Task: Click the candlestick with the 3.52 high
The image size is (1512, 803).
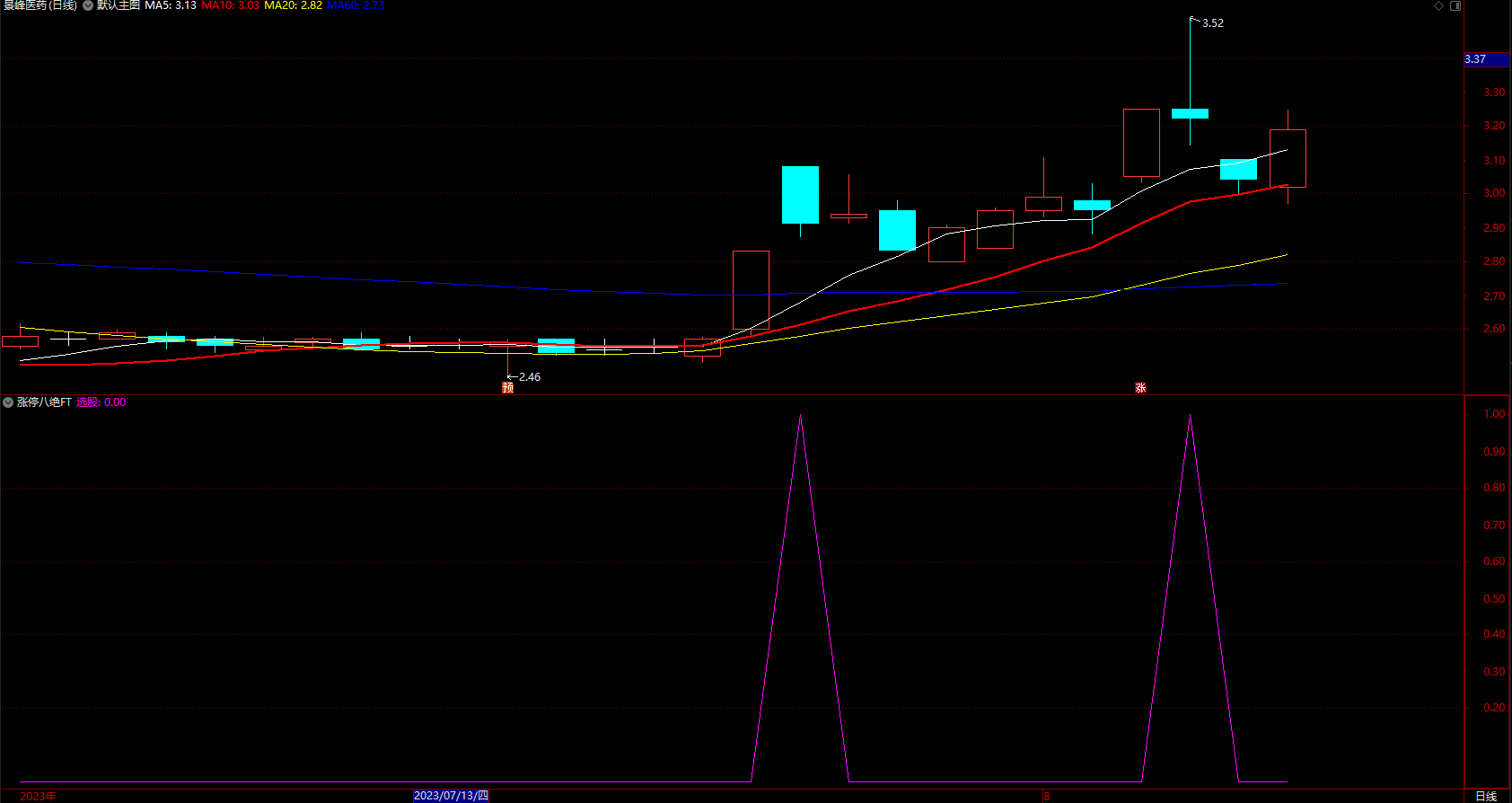Action: pos(1190,113)
